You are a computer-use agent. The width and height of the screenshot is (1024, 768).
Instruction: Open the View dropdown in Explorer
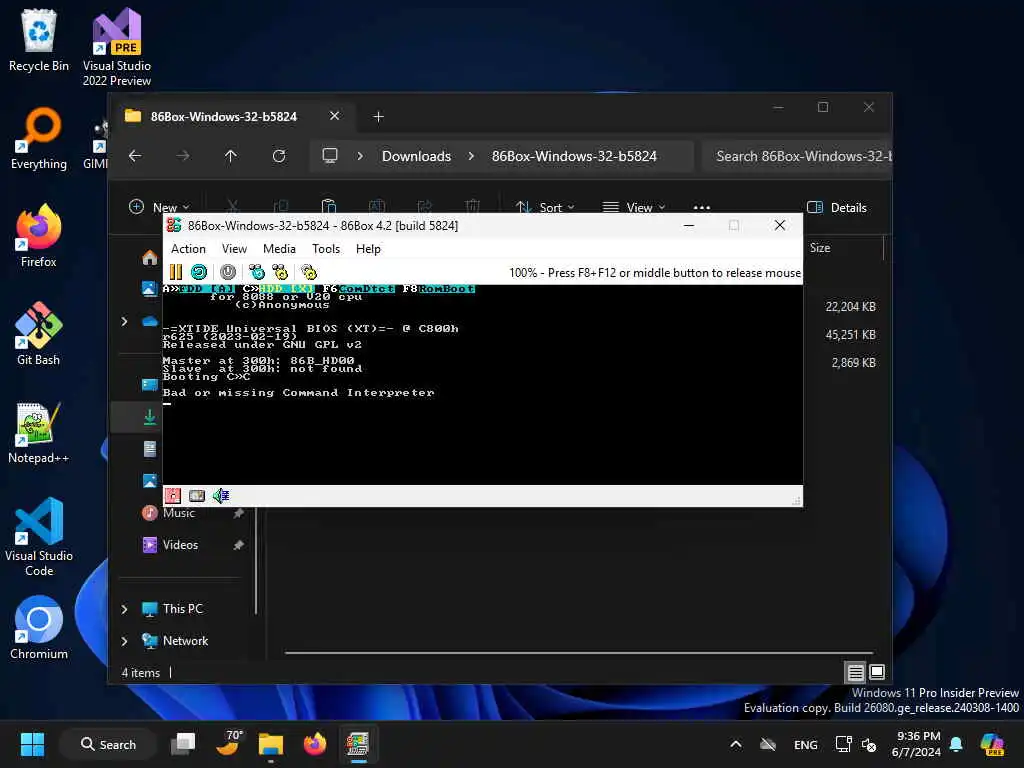[x=633, y=207]
